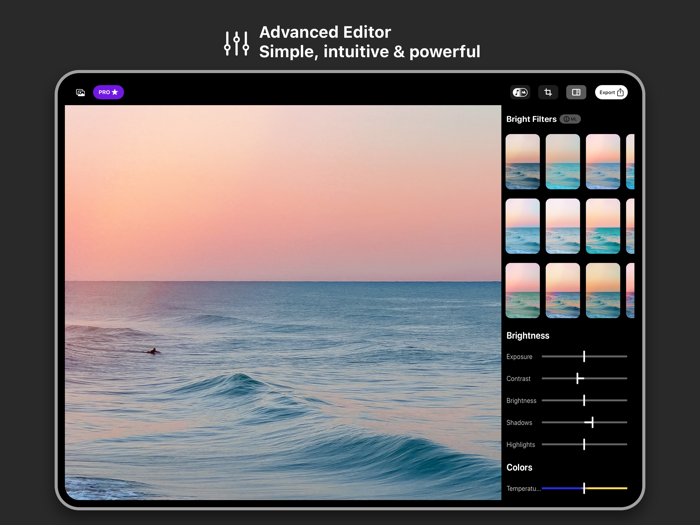Open the photo library icon

point(80,92)
